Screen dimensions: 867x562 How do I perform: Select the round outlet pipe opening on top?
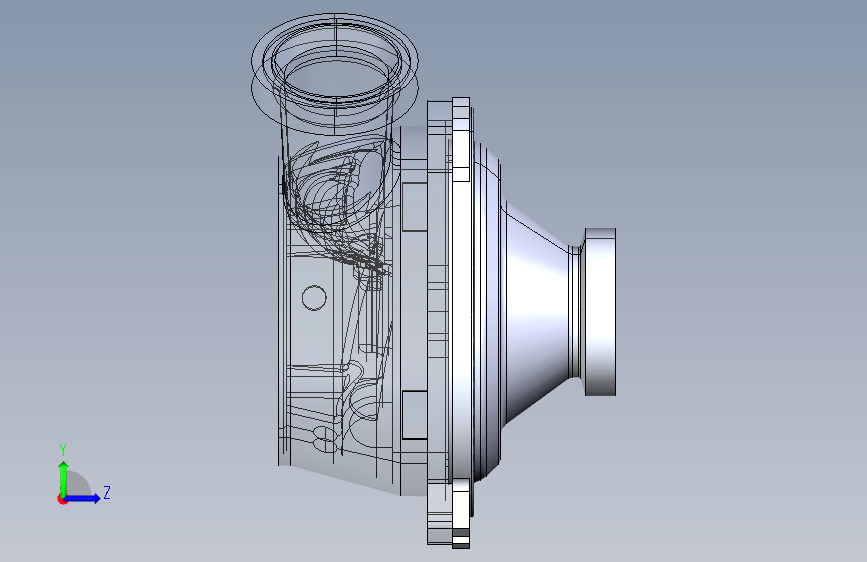[x=335, y=61]
